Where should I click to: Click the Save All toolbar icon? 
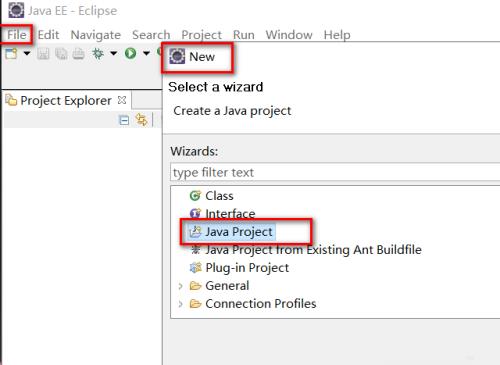point(61,54)
